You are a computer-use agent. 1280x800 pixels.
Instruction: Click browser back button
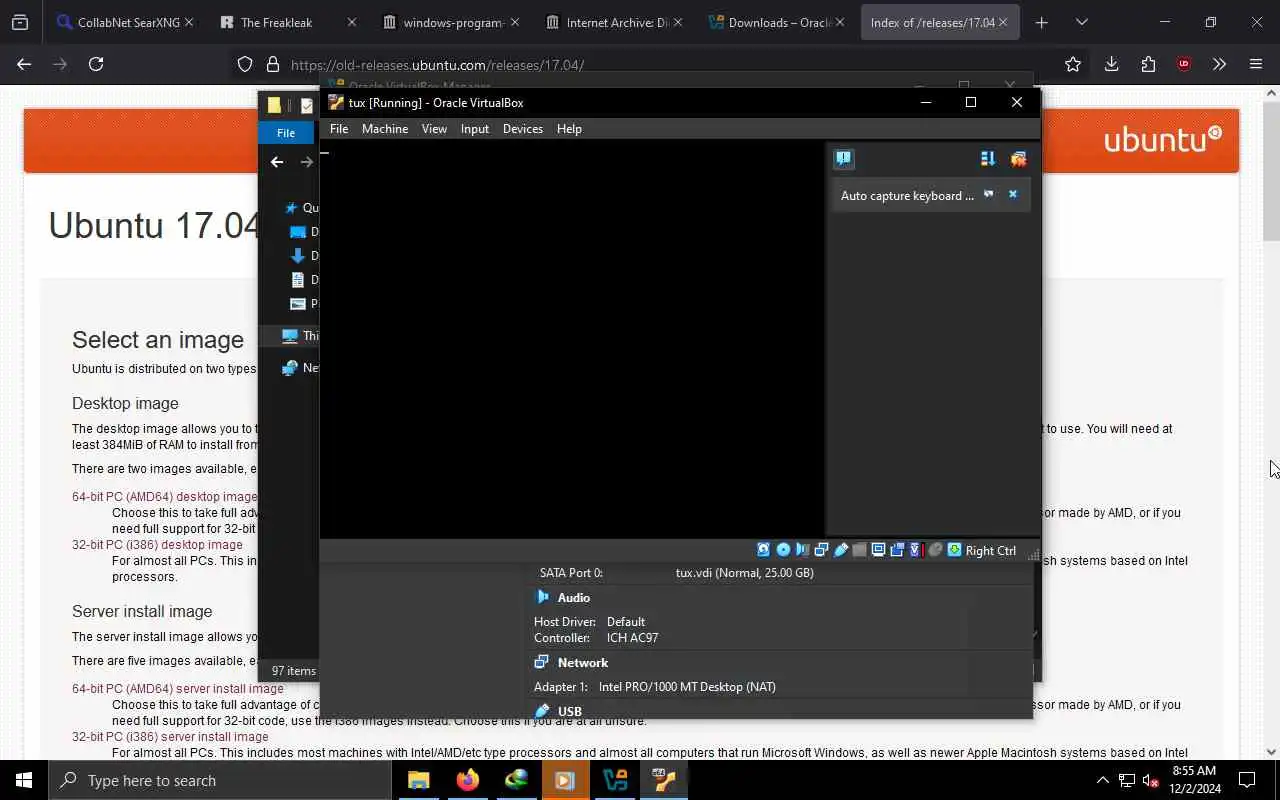(x=24, y=64)
